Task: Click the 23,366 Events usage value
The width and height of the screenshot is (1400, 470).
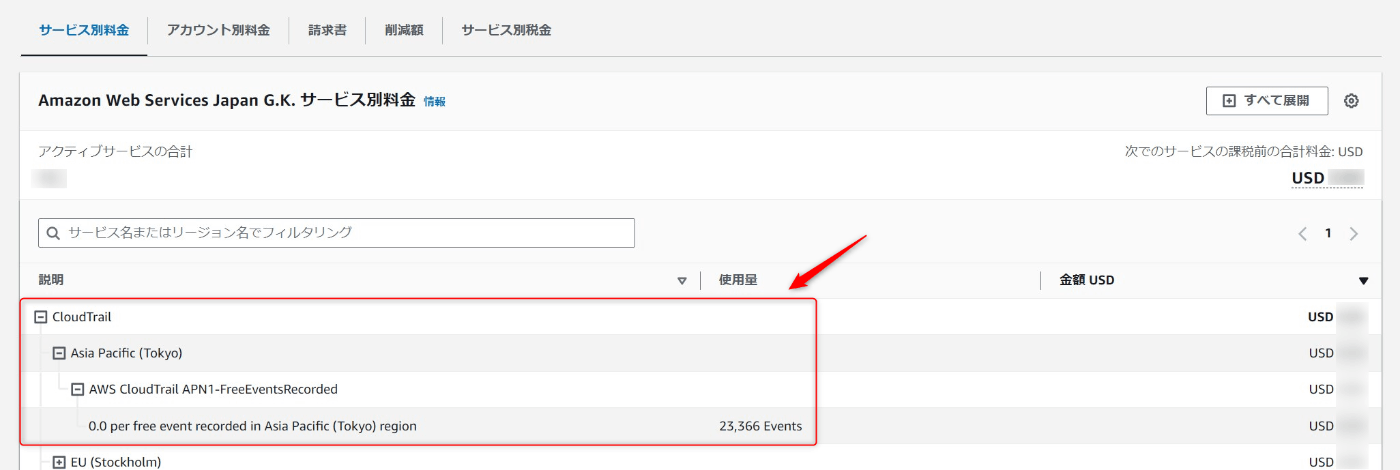Action: [761, 426]
